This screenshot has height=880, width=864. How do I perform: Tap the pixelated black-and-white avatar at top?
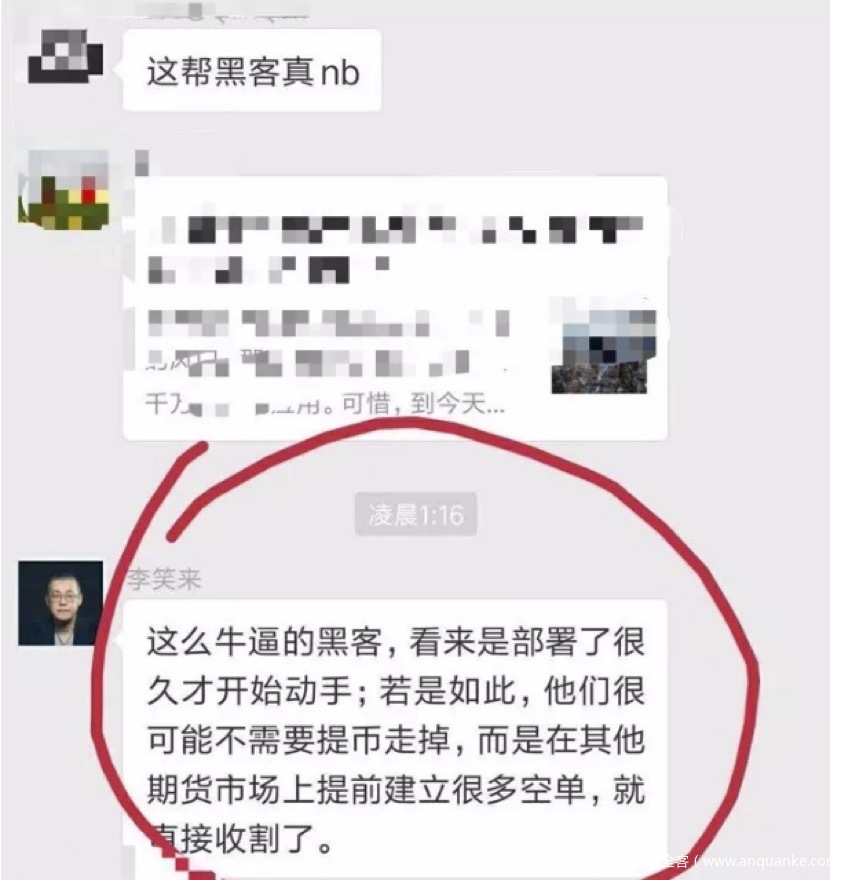coord(66,56)
